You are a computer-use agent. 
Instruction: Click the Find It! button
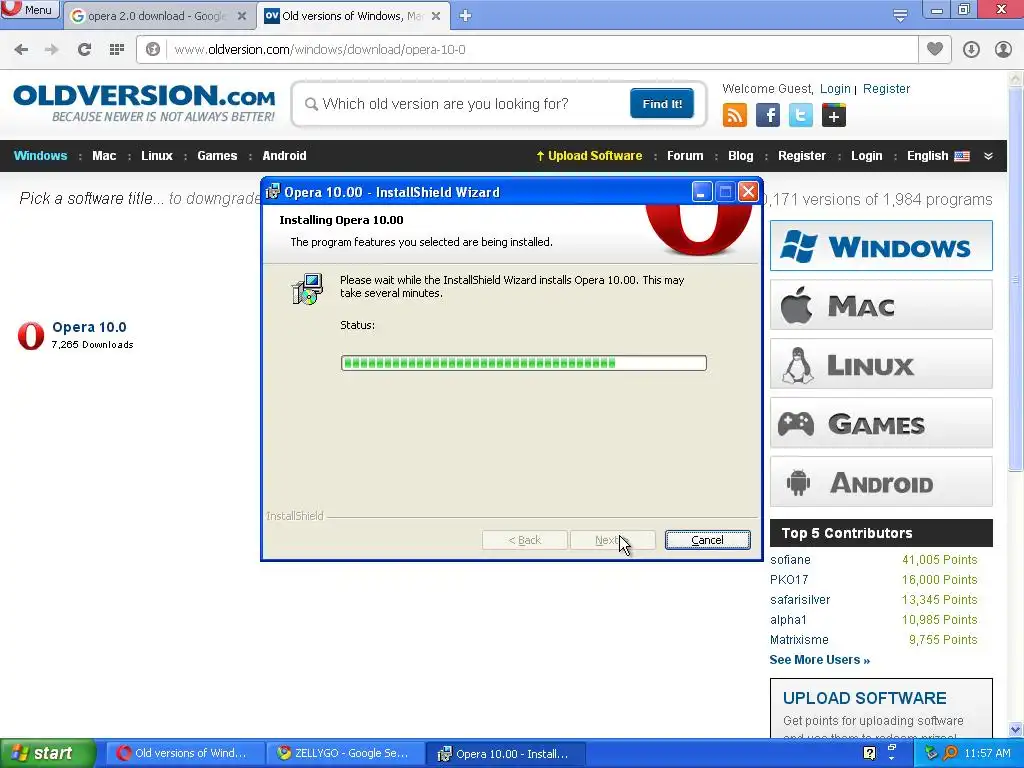[x=662, y=104]
